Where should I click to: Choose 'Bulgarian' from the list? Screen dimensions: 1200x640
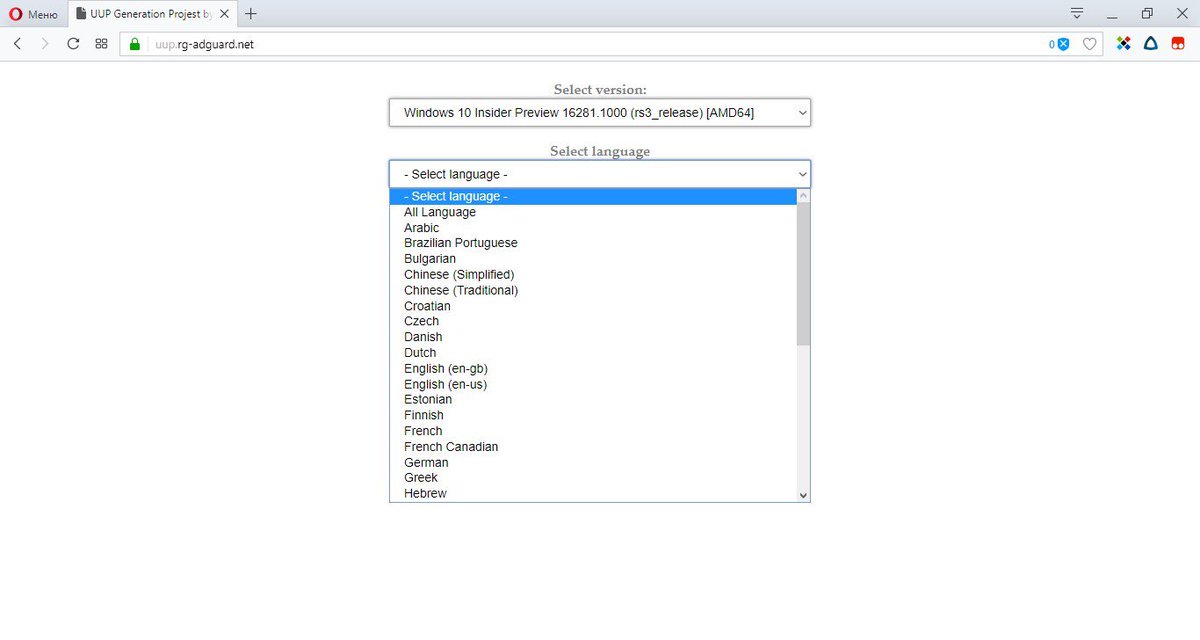tap(593, 259)
